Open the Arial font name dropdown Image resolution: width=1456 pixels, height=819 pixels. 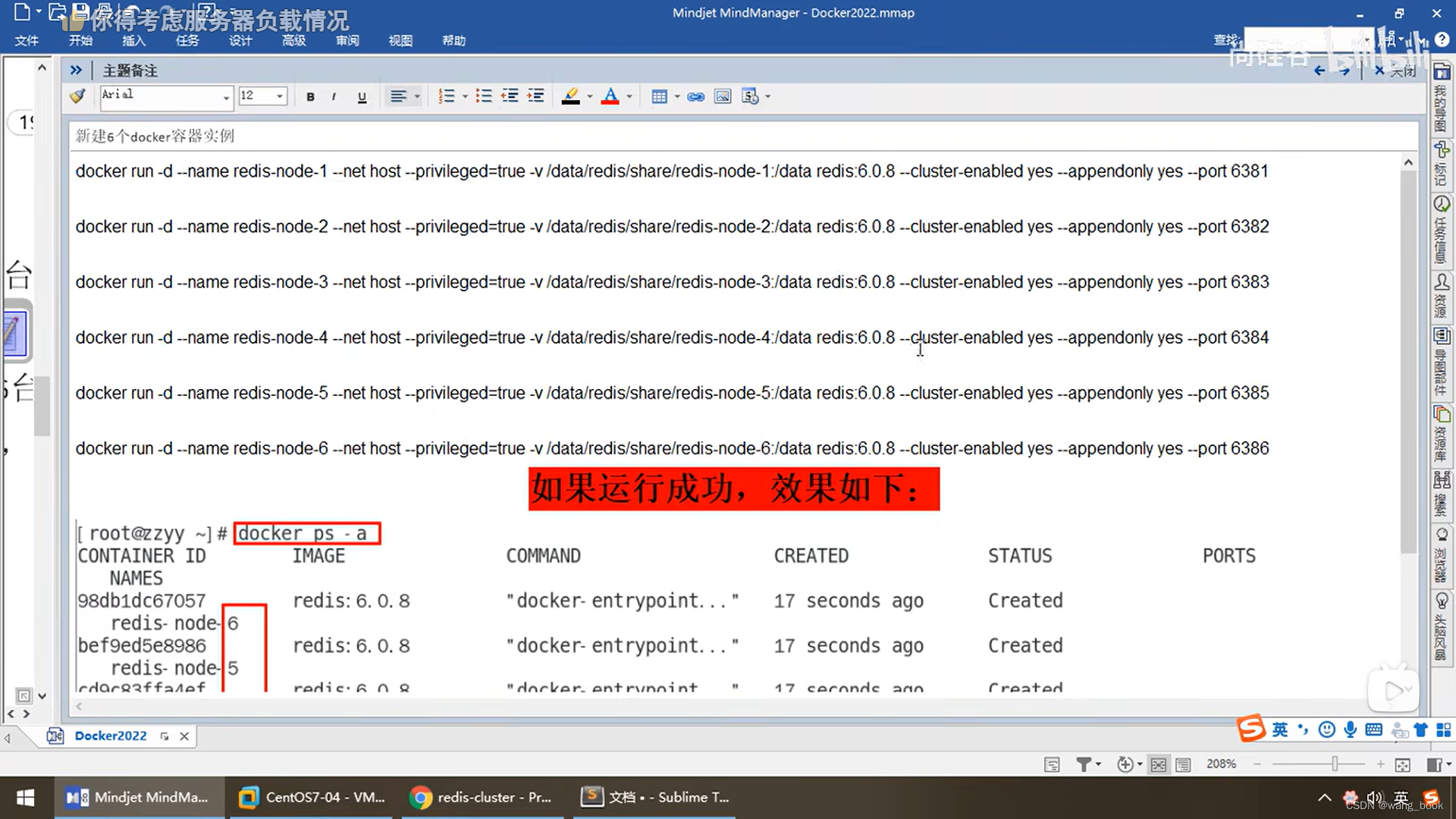(226, 97)
